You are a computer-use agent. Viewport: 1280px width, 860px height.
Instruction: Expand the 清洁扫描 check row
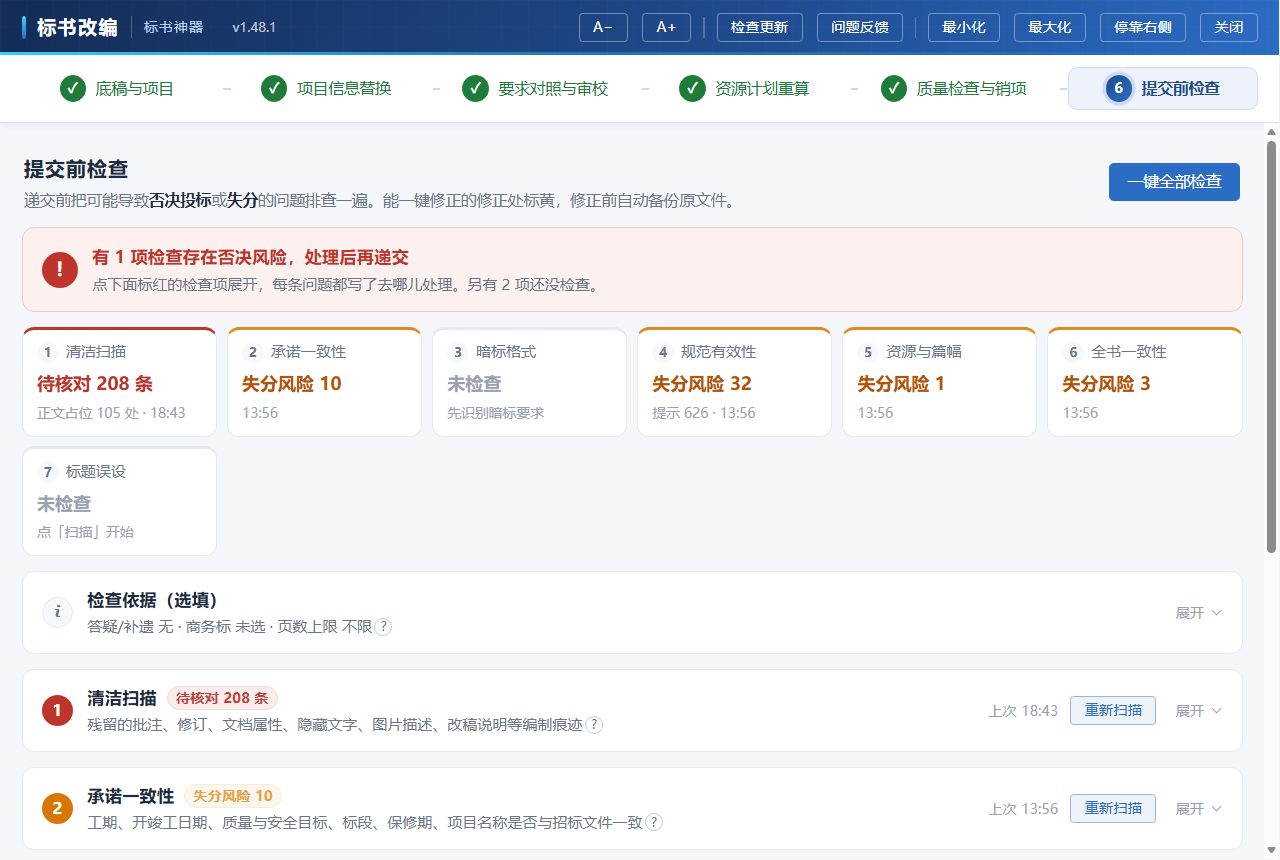click(1198, 711)
